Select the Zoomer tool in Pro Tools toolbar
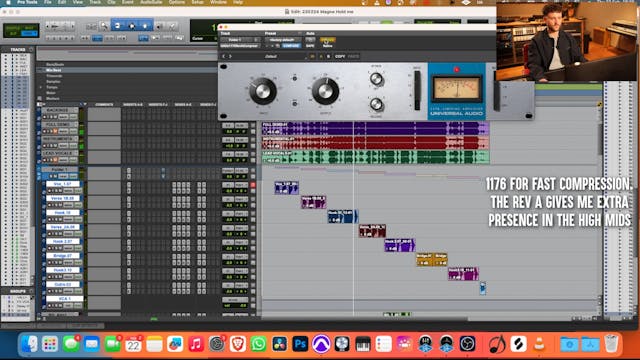 coord(104,26)
